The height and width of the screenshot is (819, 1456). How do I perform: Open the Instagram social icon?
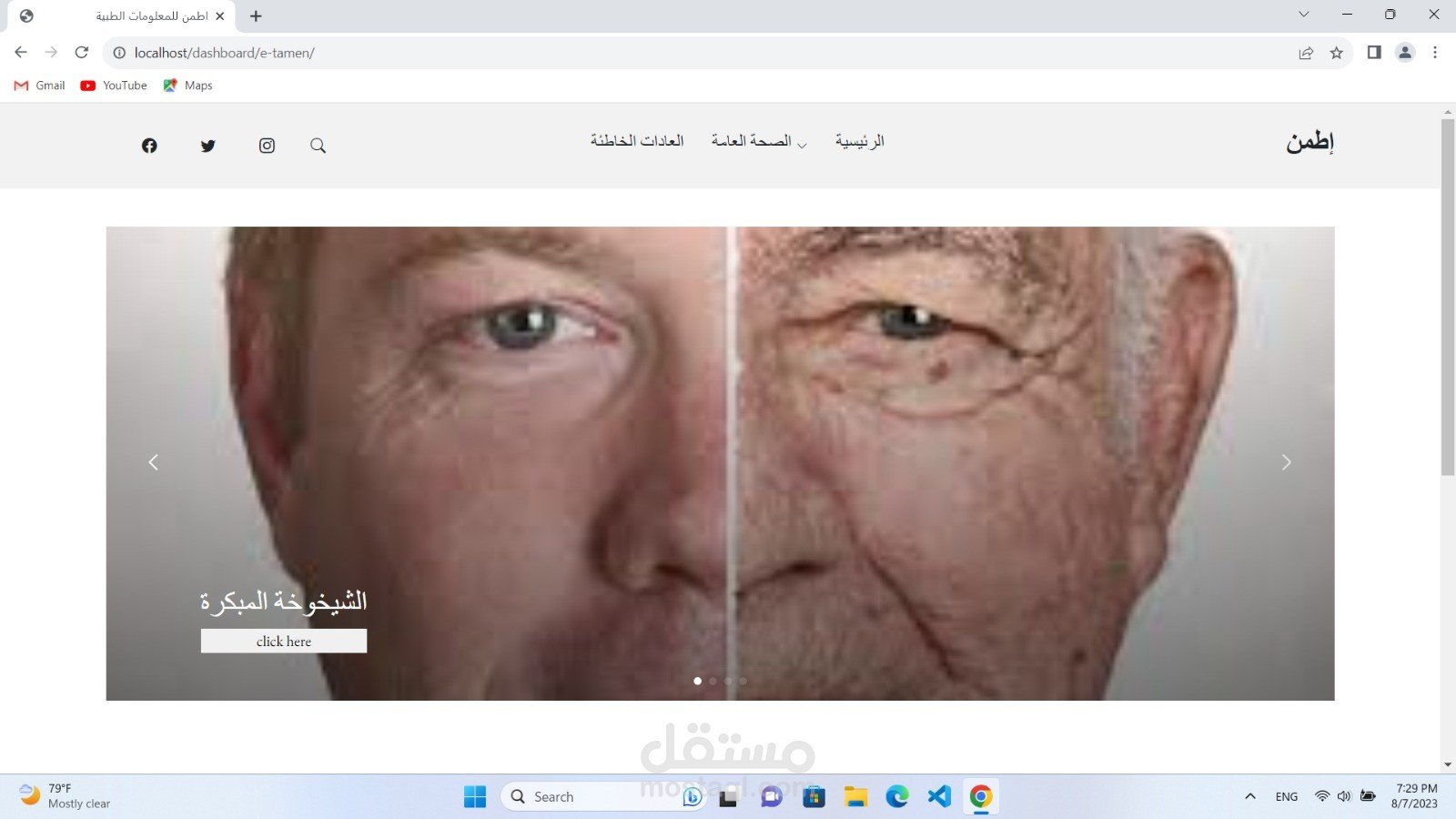pos(267,146)
